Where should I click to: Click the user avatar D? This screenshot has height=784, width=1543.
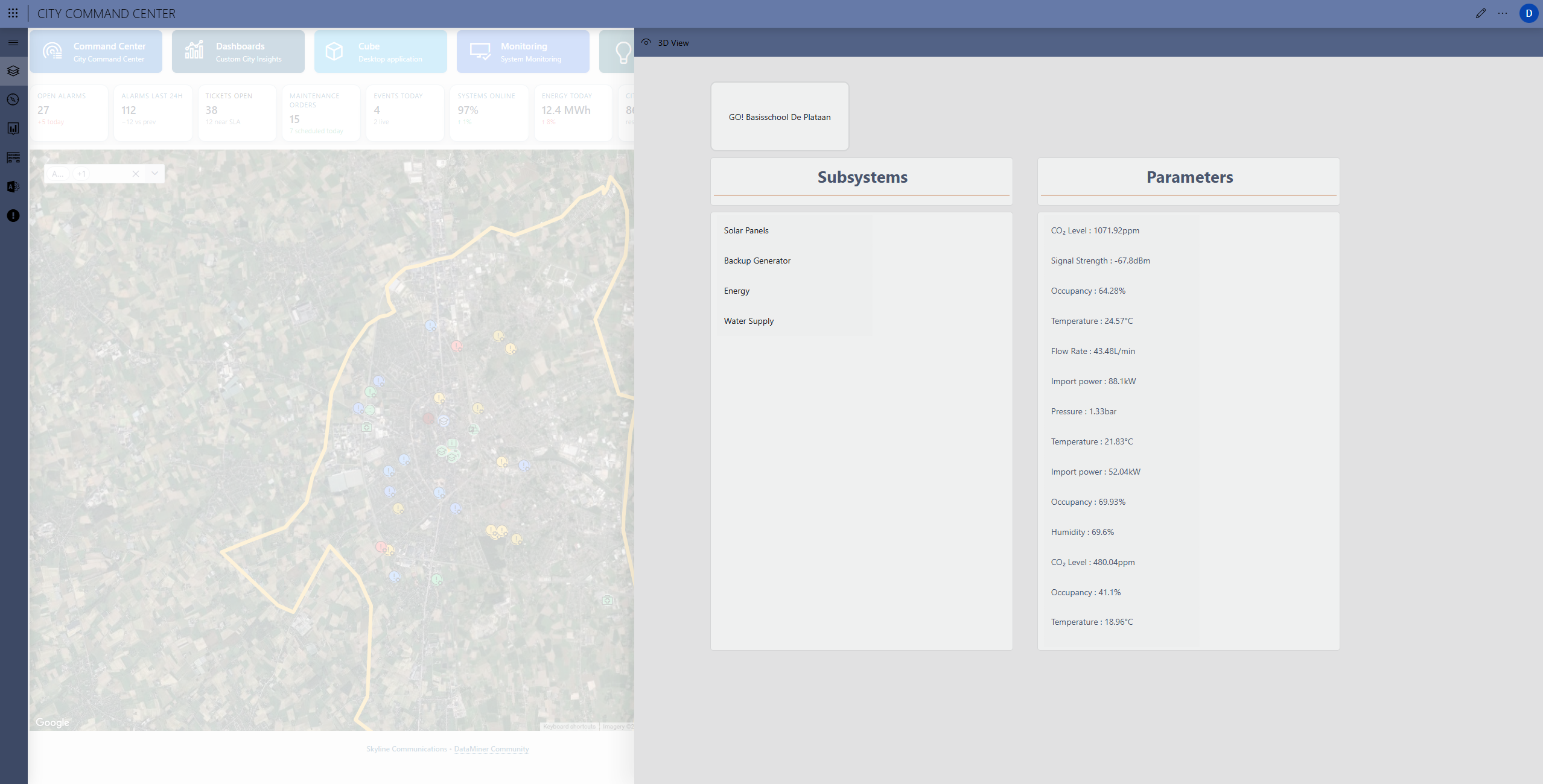click(x=1529, y=13)
